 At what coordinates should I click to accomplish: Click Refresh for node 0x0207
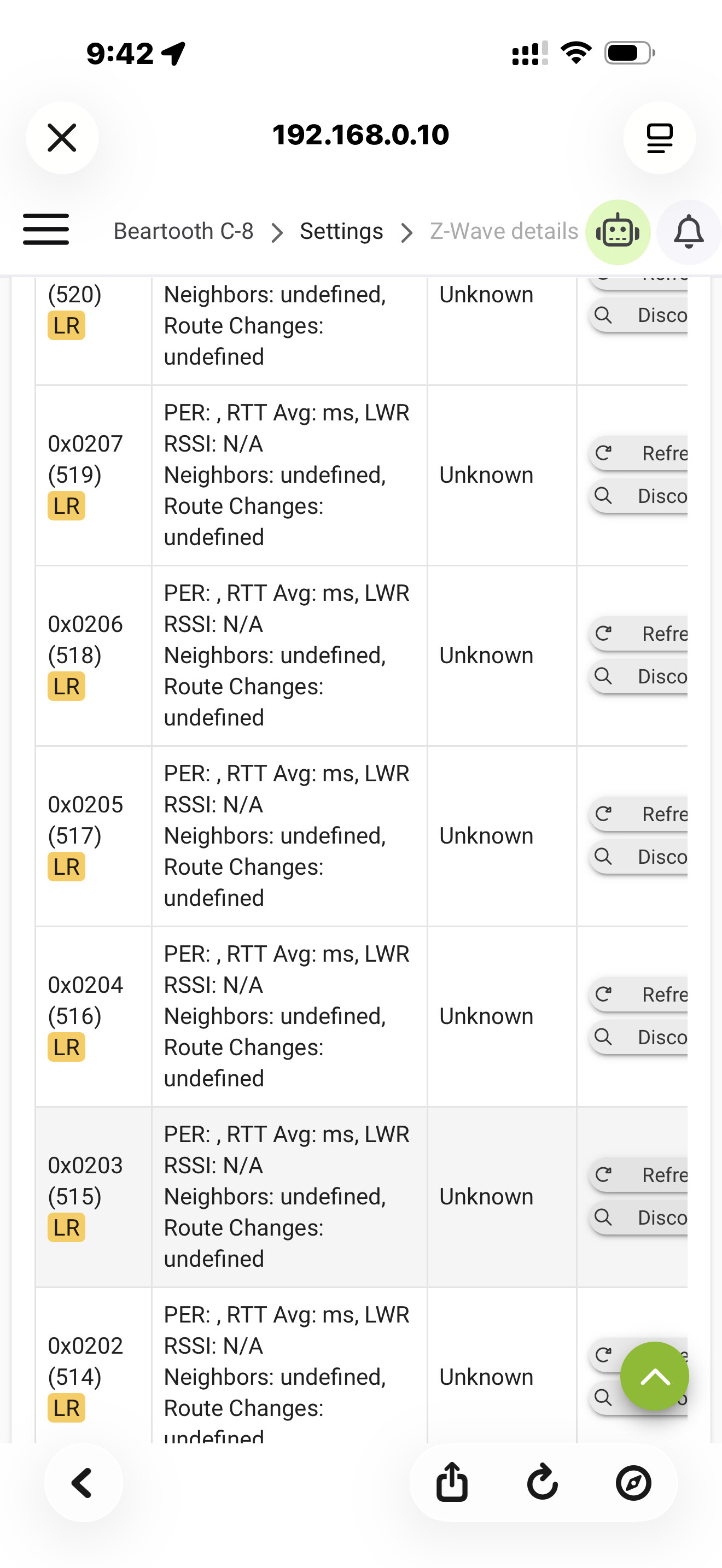639,453
